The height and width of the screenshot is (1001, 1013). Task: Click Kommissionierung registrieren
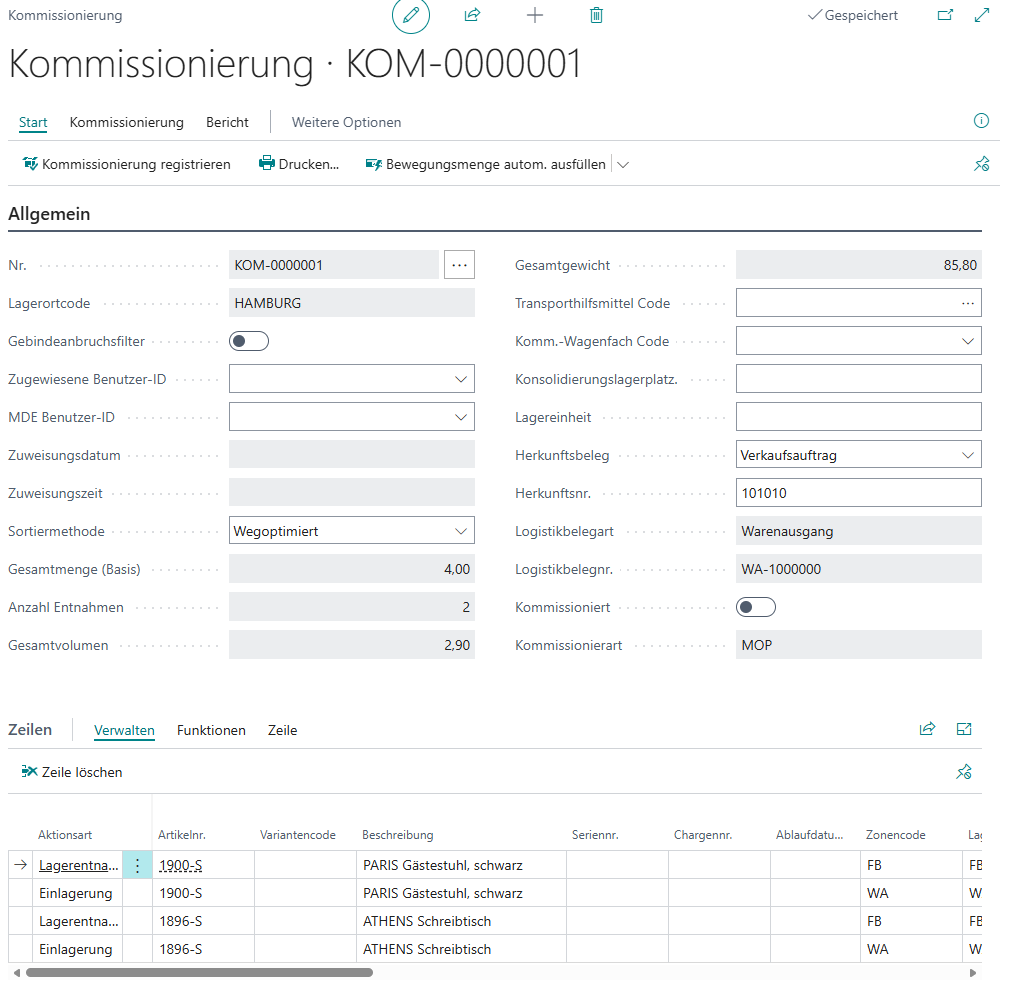[126, 163]
